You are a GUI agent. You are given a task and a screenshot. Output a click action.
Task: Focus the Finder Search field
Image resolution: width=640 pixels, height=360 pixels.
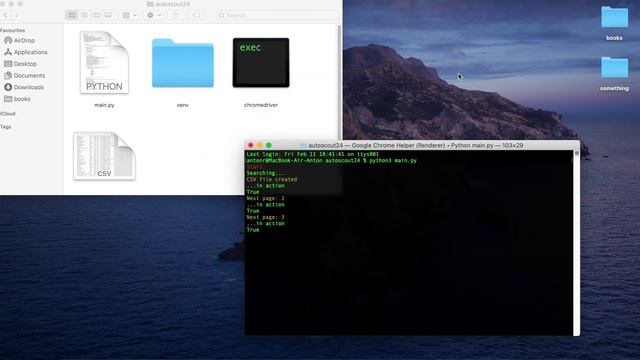[x=278, y=15]
